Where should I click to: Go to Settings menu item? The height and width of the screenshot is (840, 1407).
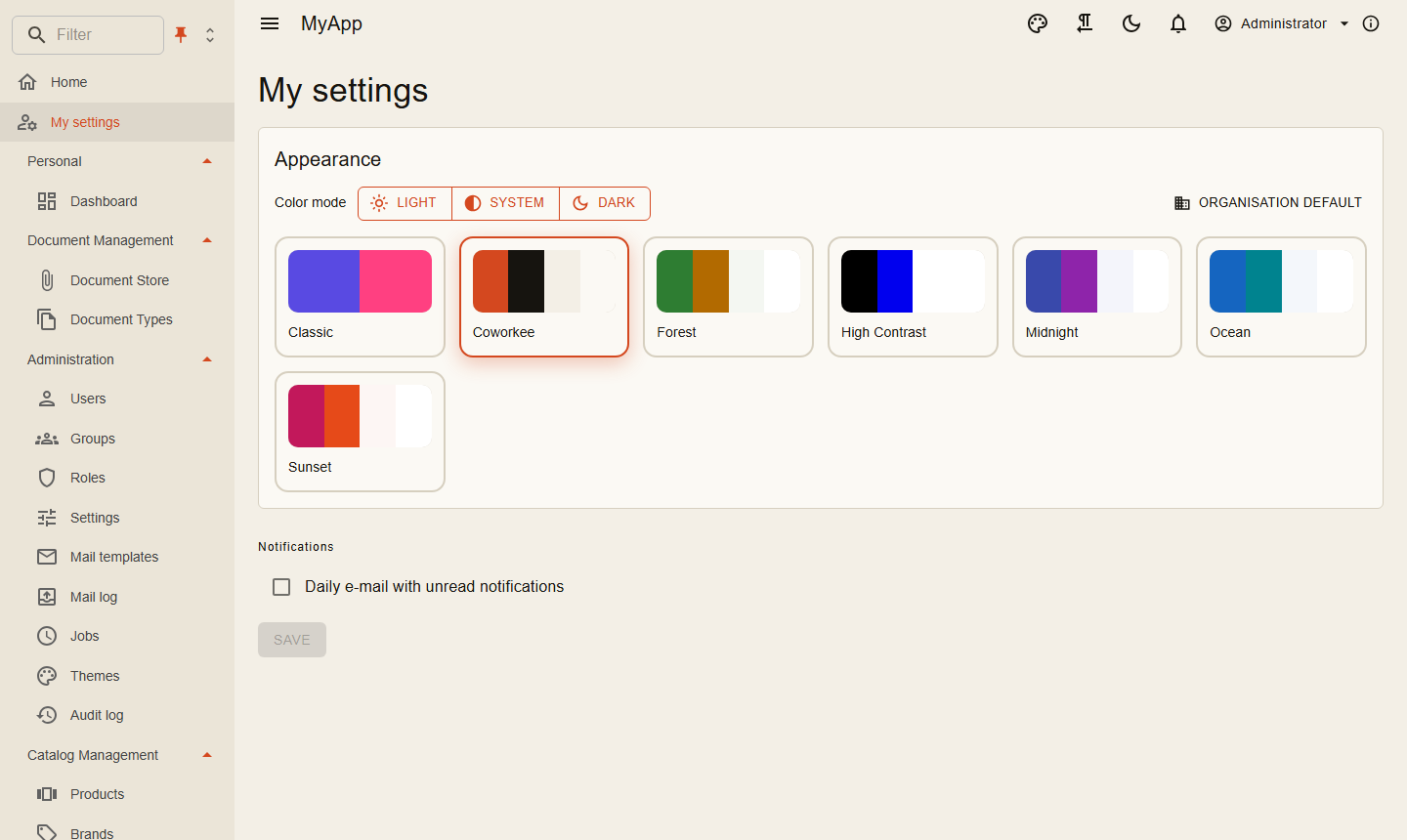[x=117, y=518]
